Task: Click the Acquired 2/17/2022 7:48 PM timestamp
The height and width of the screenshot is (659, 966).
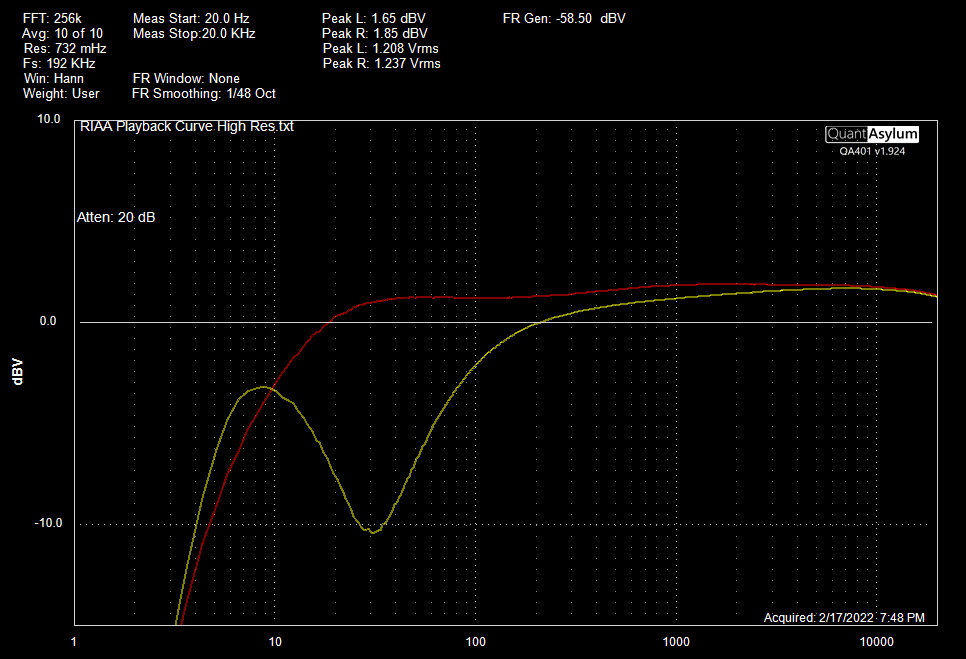Action: point(844,617)
